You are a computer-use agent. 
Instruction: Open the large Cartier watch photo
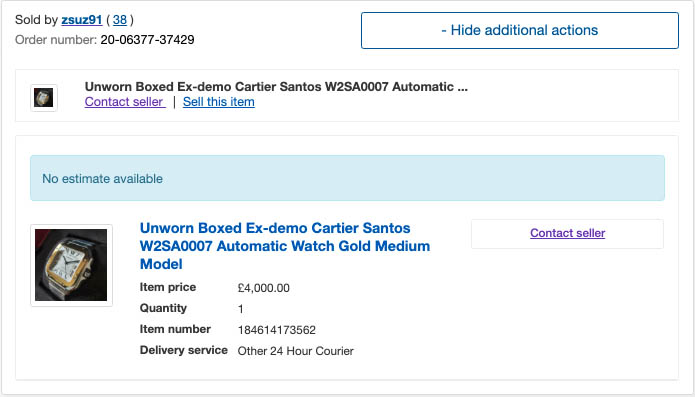(x=71, y=265)
